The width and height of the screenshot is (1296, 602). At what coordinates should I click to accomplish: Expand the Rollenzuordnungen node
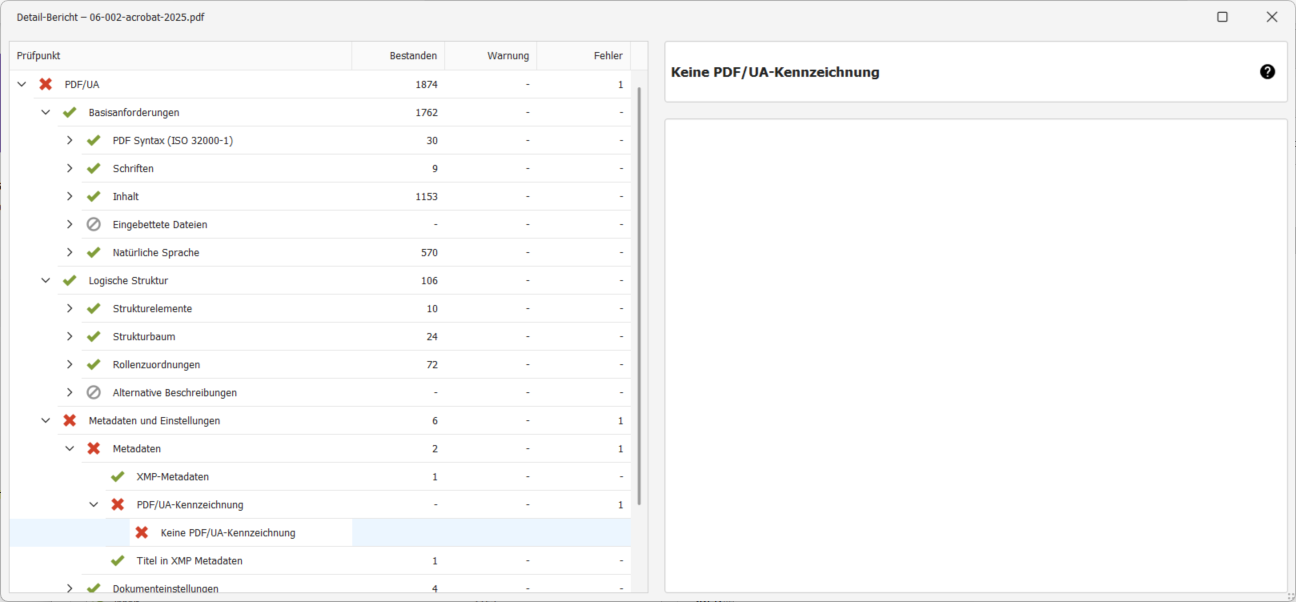point(70,365)
